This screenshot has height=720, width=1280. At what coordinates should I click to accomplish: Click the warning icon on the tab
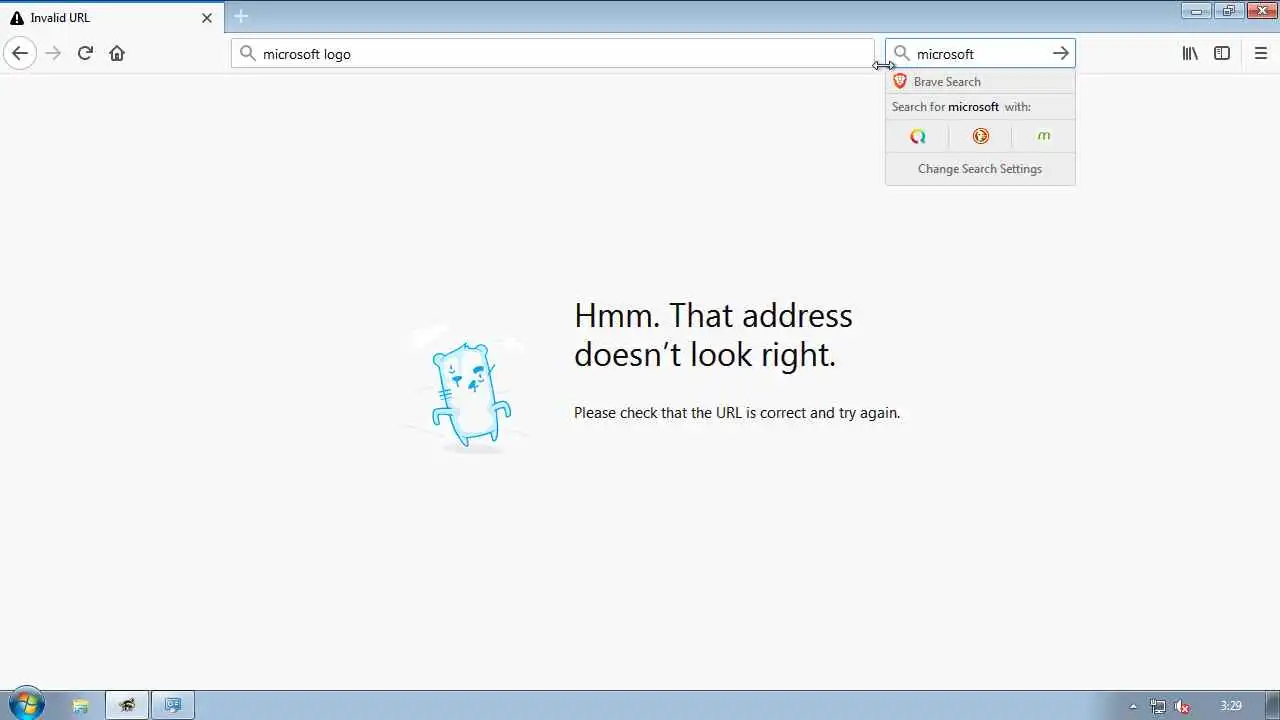17,18
